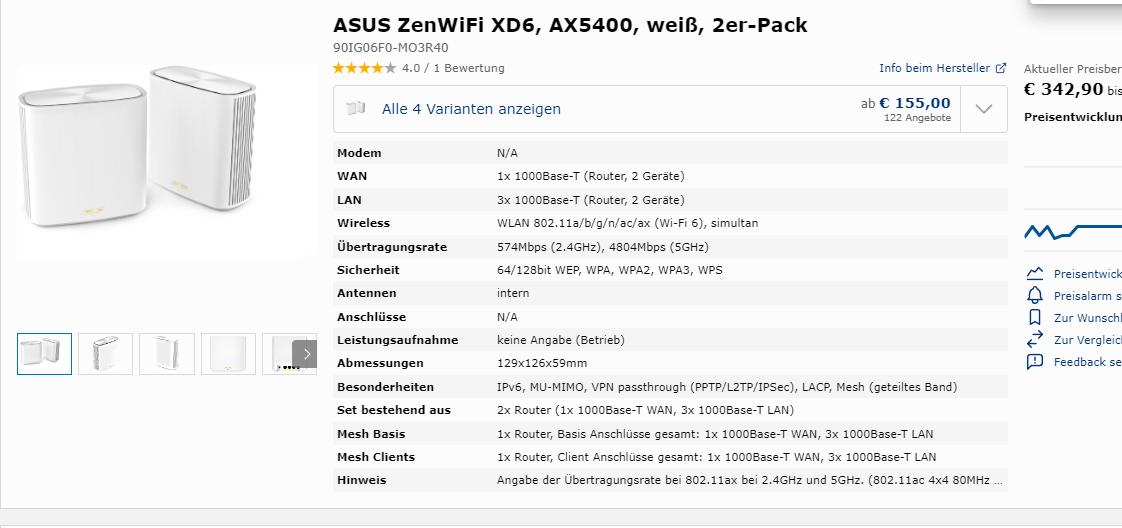Select the fourth thumbnail, router front view

pos(228,354)
